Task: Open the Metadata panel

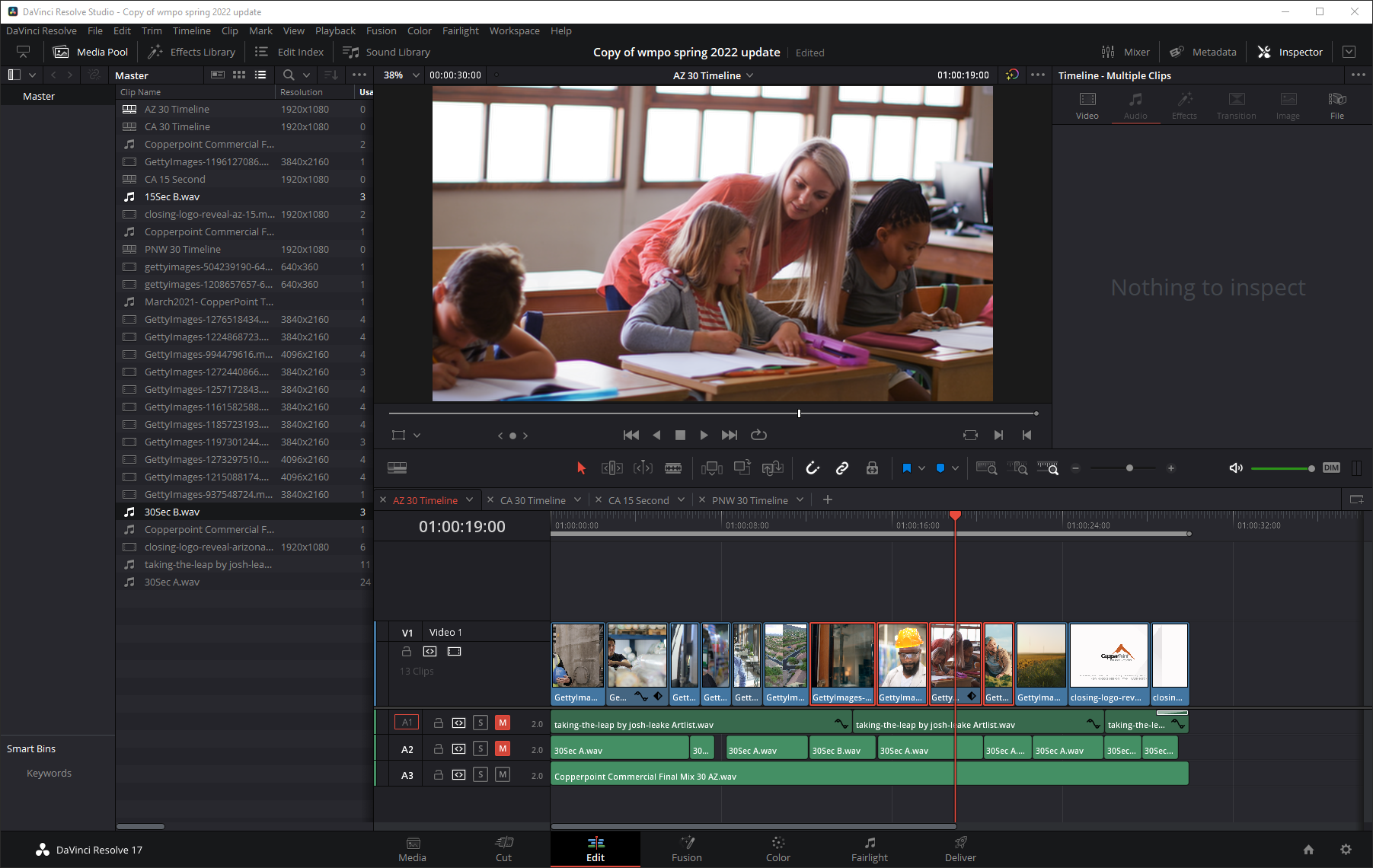Action: [x=1203, y=52]
